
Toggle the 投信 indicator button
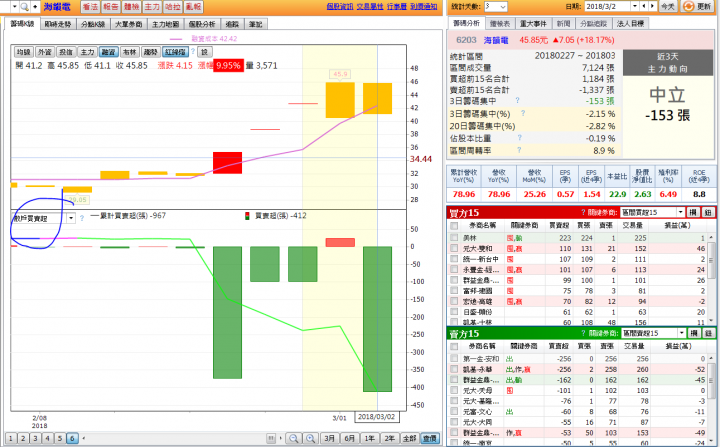[x=66, y=52]
